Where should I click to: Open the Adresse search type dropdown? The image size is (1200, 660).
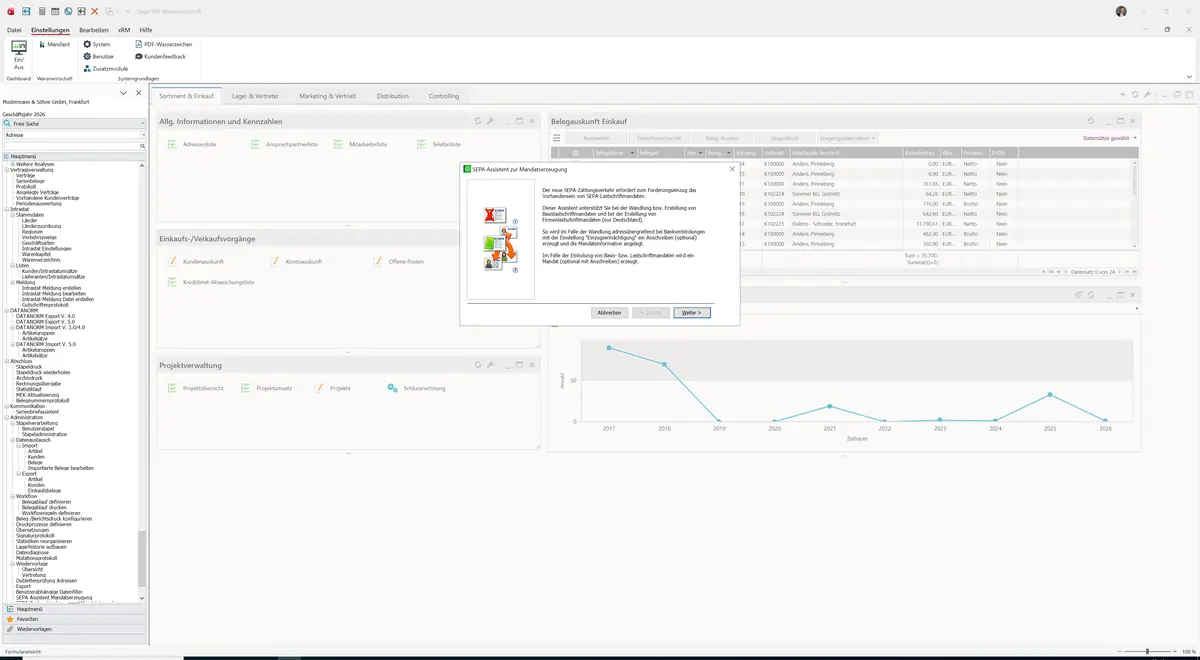(74, 134)
